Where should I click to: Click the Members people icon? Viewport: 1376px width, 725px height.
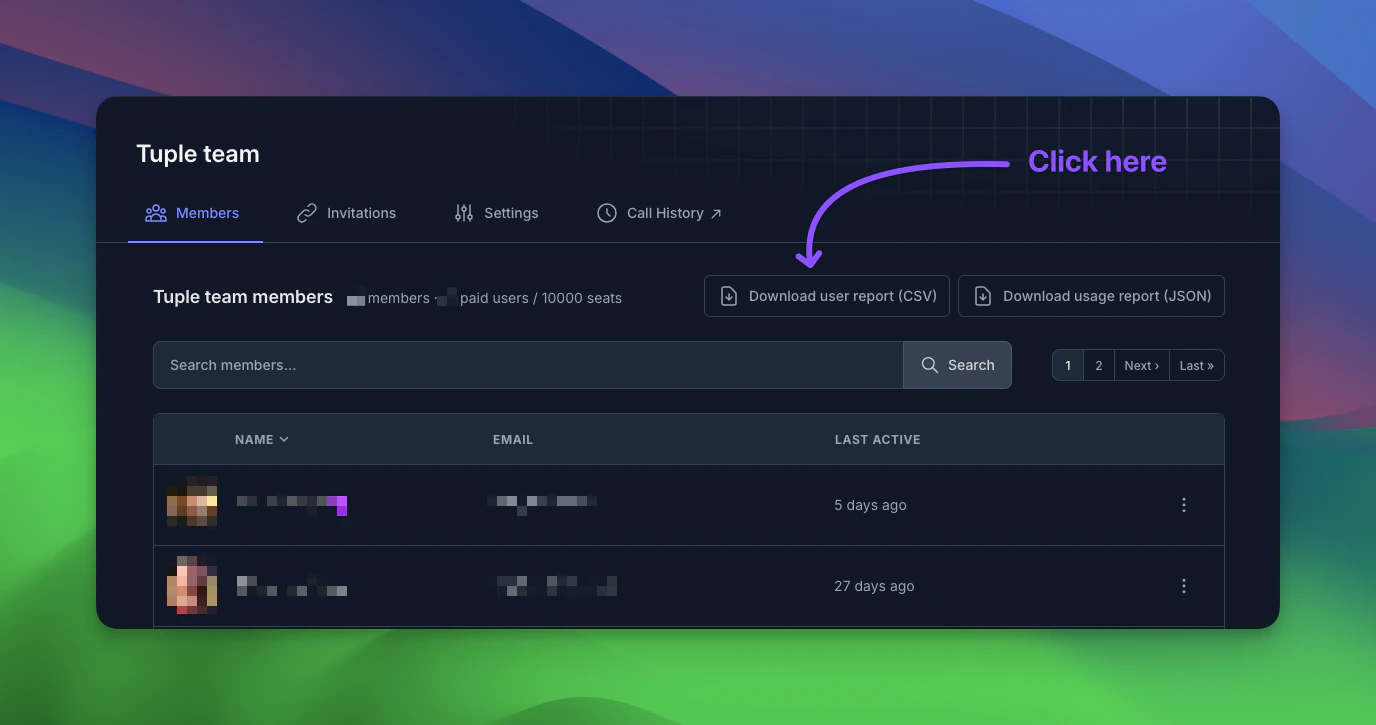pos(156,213)
